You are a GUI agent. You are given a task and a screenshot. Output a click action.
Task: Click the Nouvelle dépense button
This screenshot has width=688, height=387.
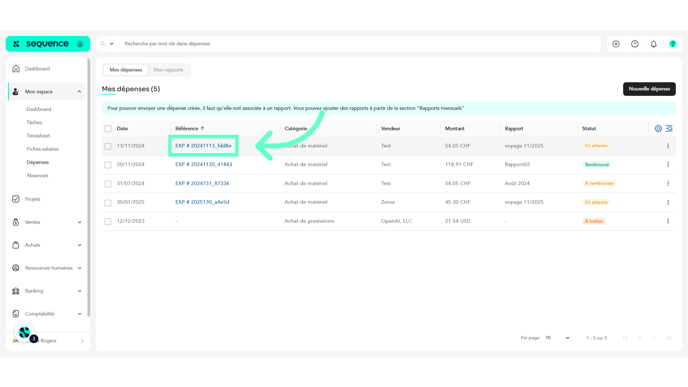[649, 89]
